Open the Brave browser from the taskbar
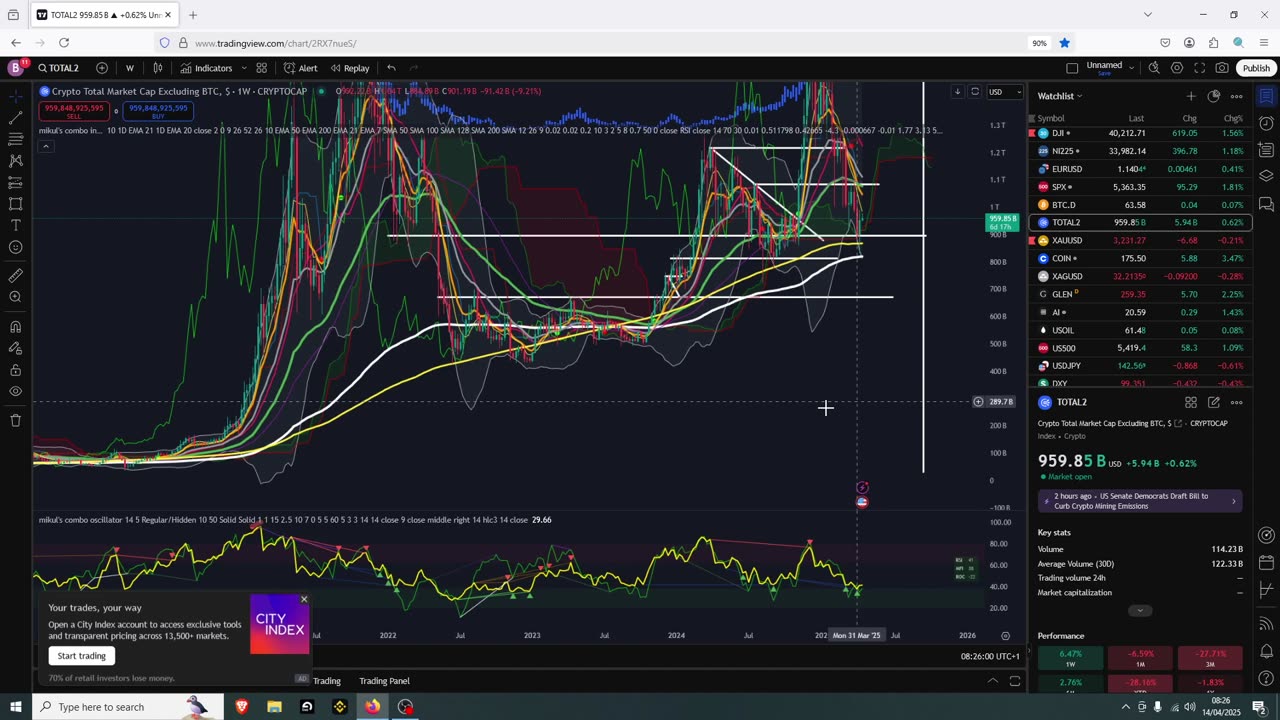The width and height of the screenshot is (1280, 720). [x=241, y=707]
